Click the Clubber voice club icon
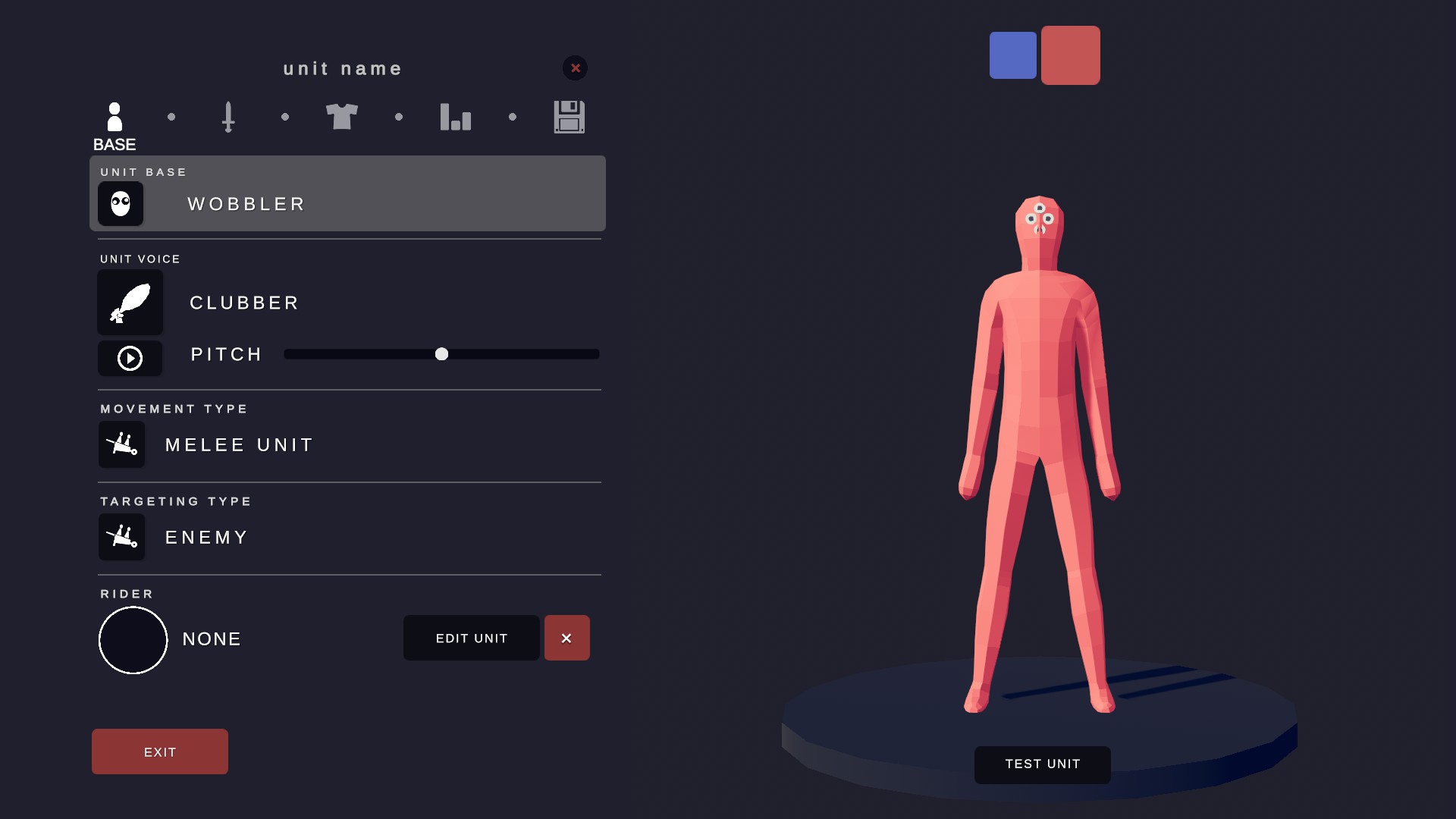Viewport: 1456px width, 819px height. click(130, 303)
